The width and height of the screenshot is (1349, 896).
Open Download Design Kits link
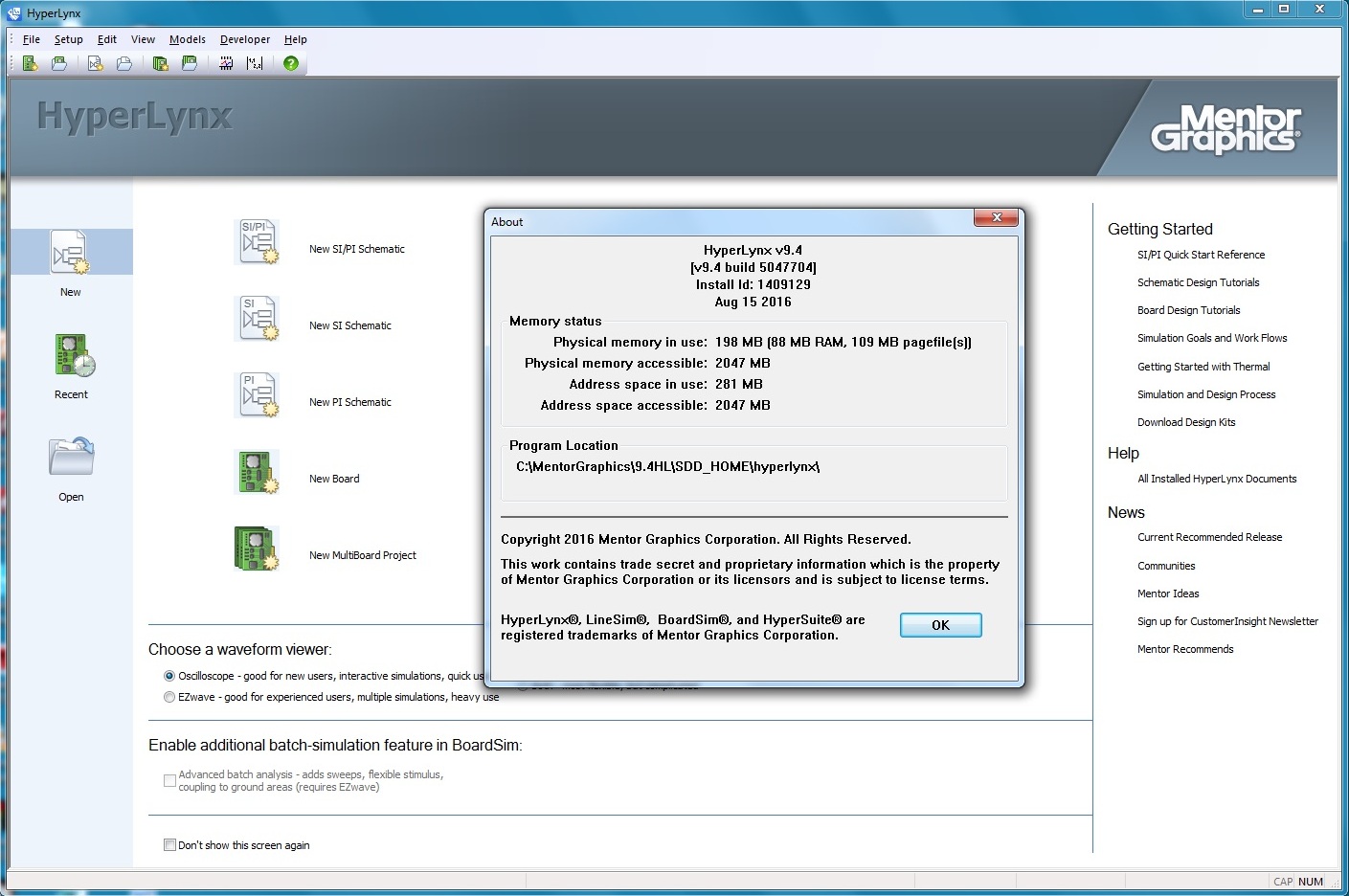1186,422
